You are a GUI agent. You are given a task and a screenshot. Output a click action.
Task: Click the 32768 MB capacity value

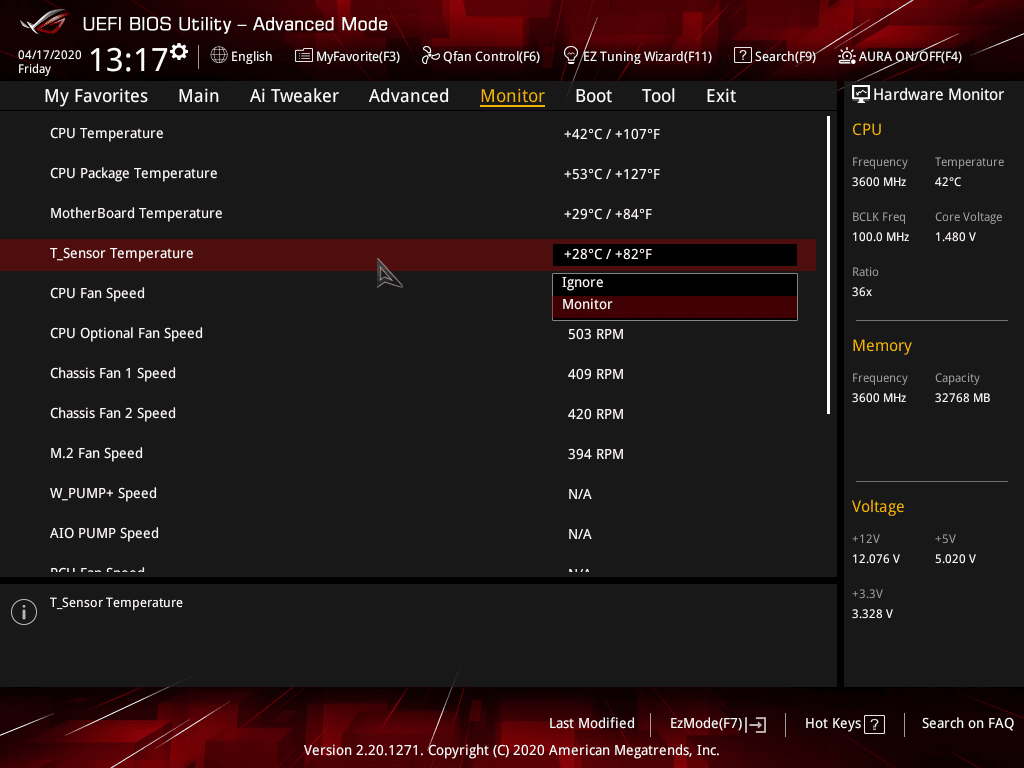tap(962, 398)
